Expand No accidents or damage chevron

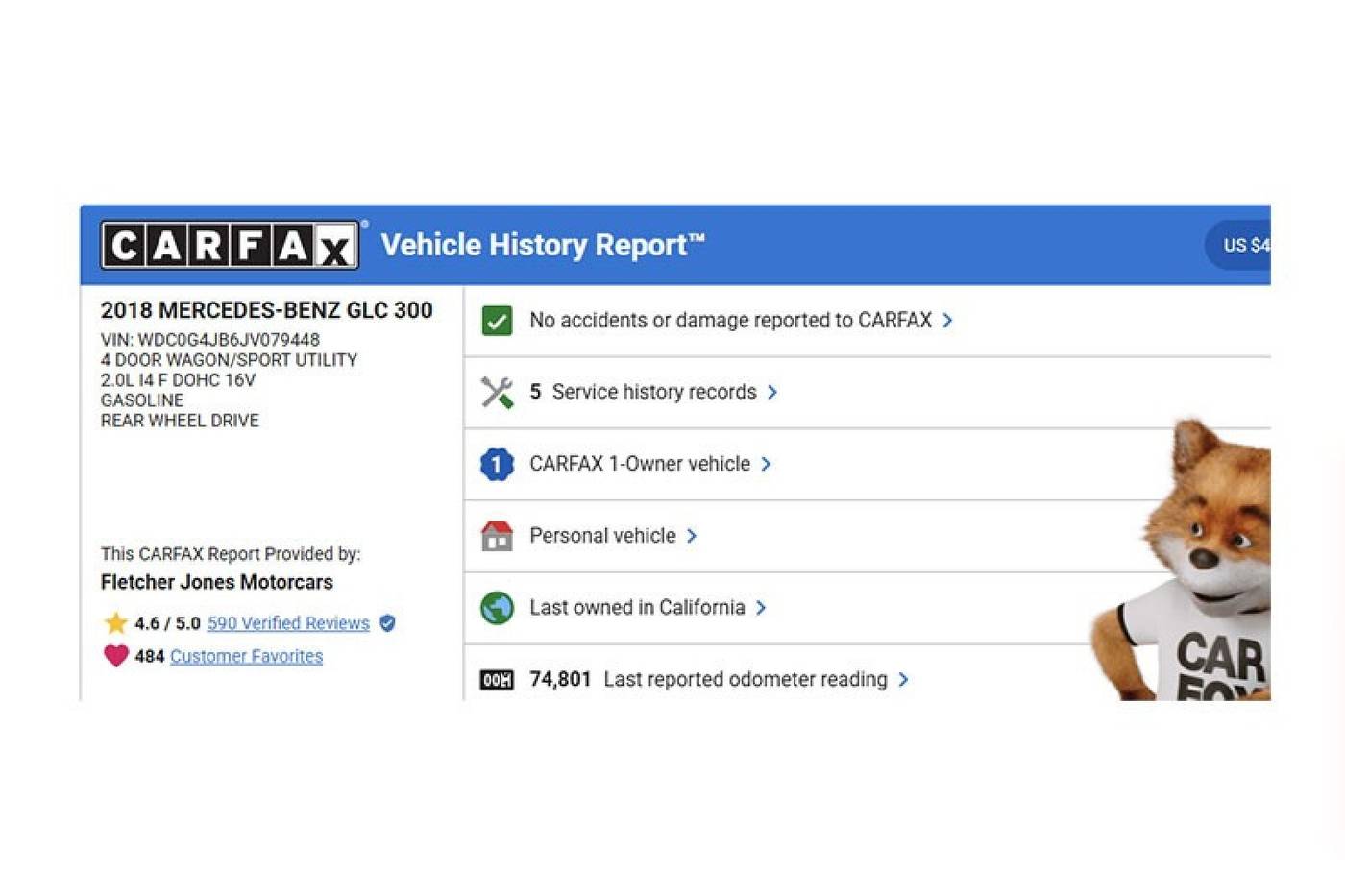click(947, 321)
